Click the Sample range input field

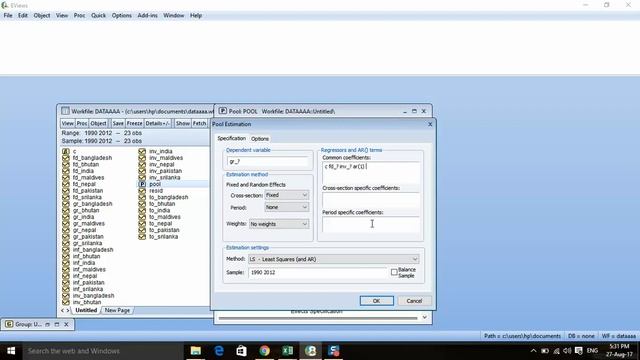318,272
